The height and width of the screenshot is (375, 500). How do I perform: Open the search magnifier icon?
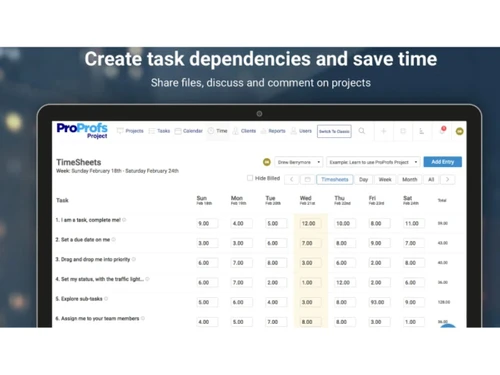coord(362,131)
